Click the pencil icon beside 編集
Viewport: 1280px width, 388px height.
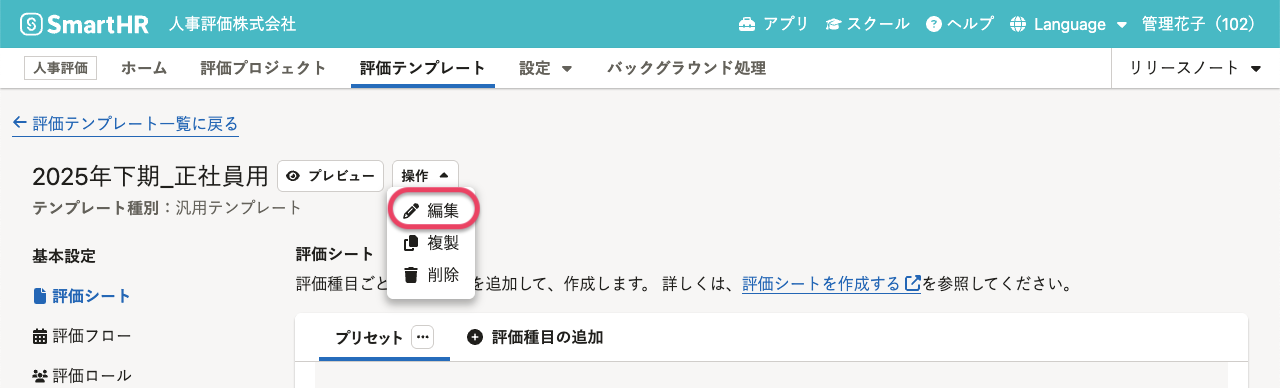point(410,211)
